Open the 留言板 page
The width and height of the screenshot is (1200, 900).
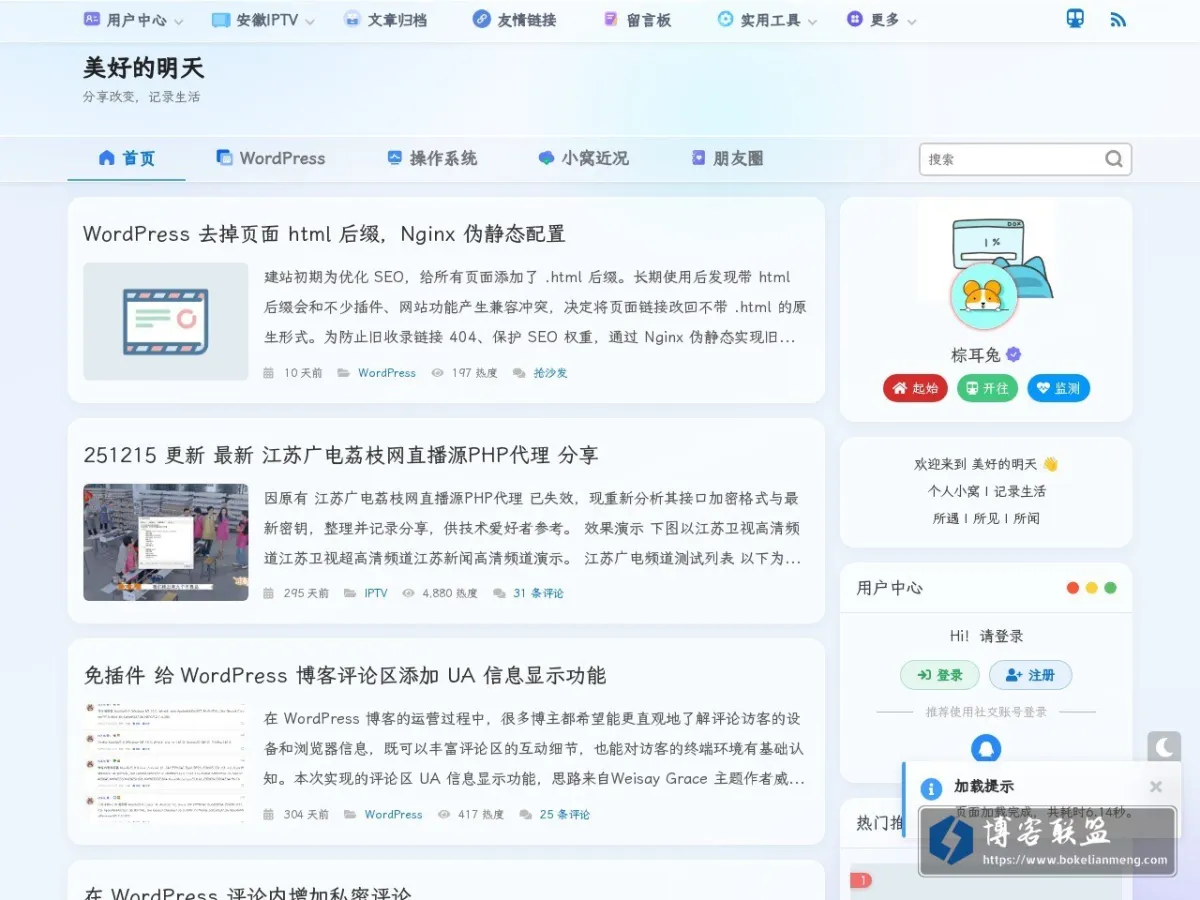[x=637, y=20]
